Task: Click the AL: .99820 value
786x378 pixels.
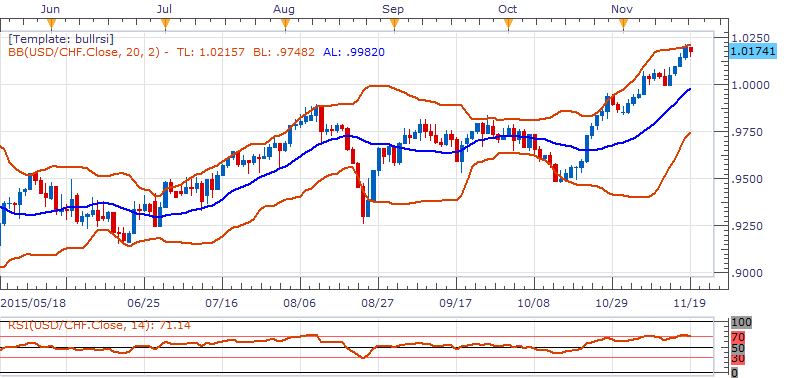Action: click(353, 52)
